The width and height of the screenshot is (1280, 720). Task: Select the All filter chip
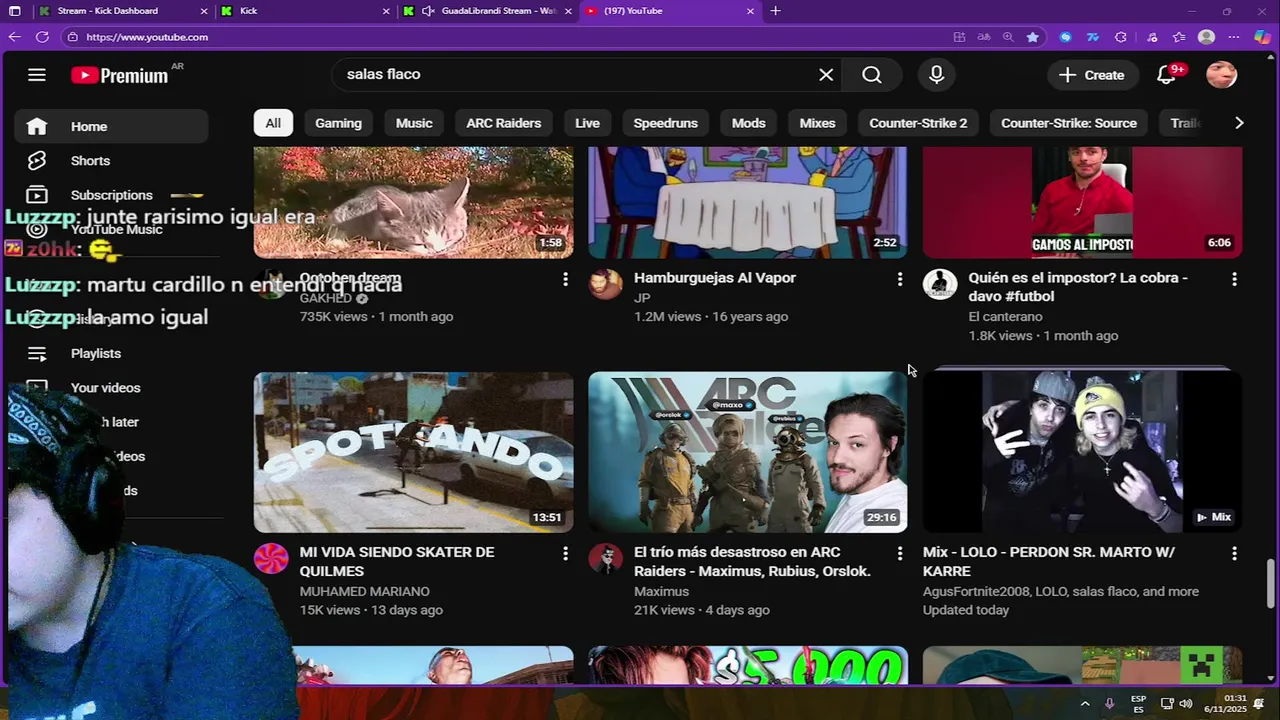click(x=273, y=123)
